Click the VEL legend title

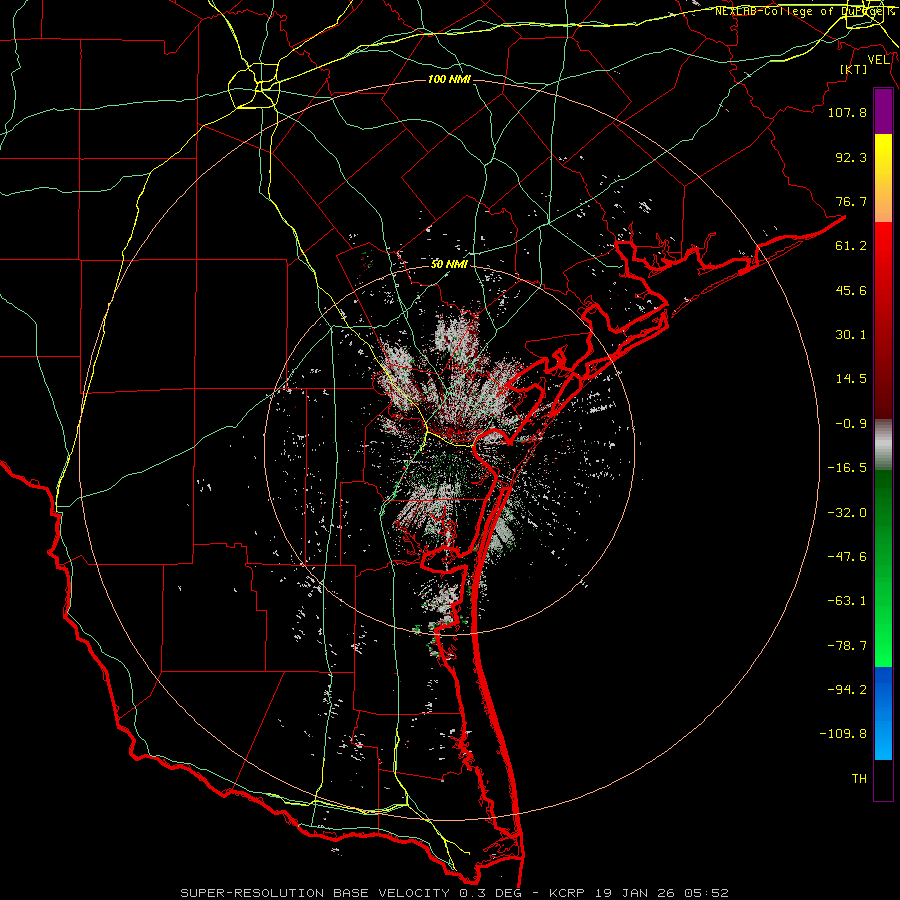pyautogui.click(x=878, y=60)
